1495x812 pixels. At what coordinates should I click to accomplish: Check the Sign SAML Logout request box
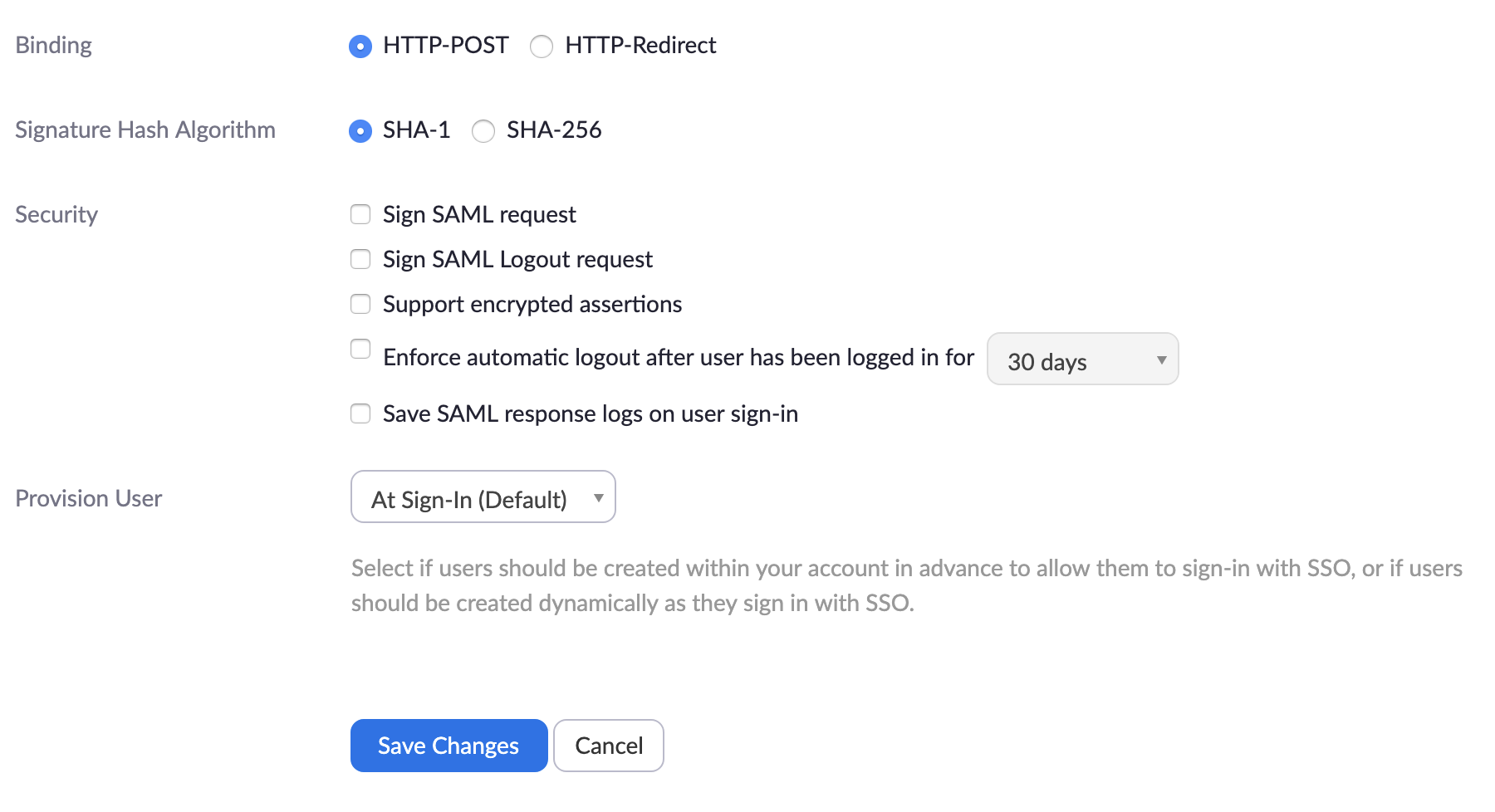[x=360, y=259]
